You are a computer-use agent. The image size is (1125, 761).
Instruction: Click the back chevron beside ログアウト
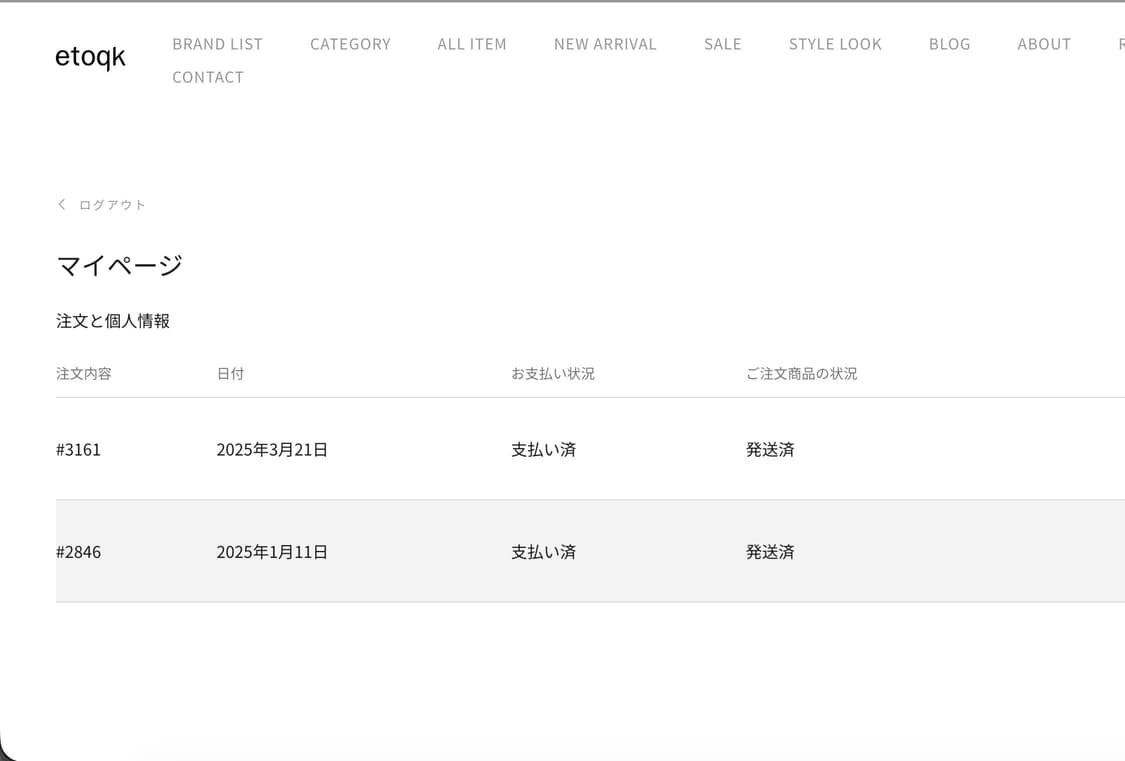click(x=61, y=204)
